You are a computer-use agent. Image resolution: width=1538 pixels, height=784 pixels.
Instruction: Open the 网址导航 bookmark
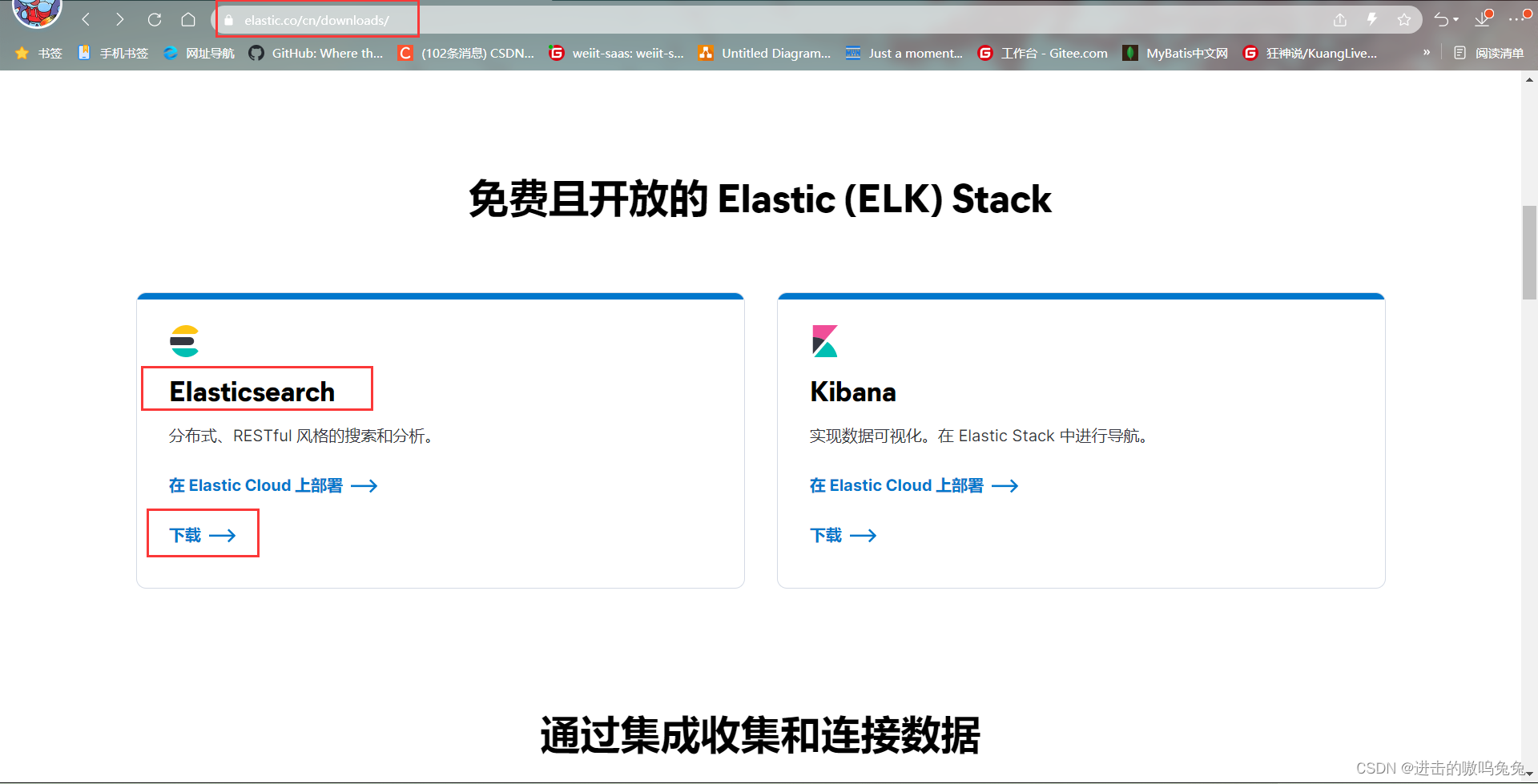(x=199, y=53)
